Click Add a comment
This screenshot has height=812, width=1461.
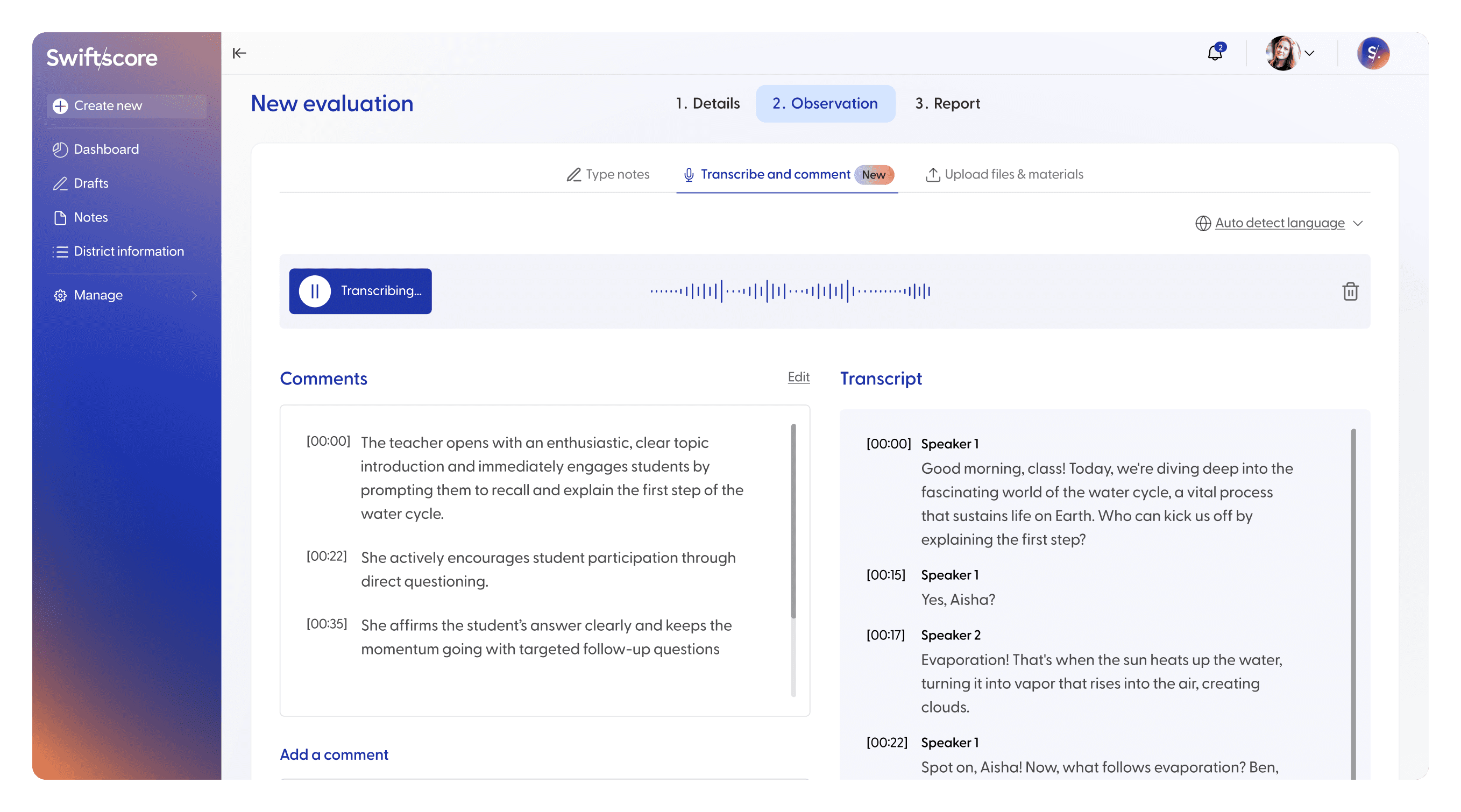(334, 754)
